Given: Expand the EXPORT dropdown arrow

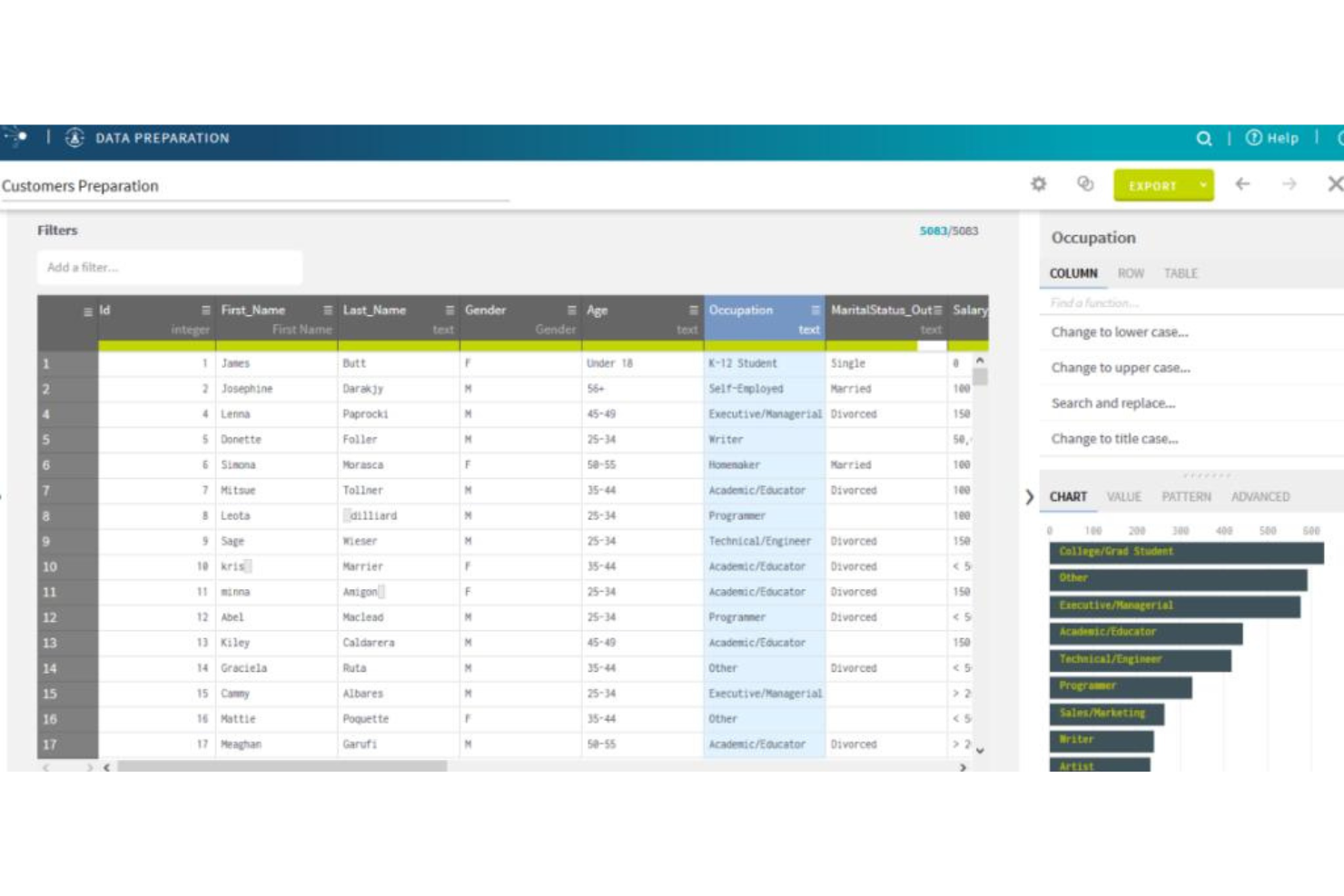Looking at the screenshot, I should tap(1203, 185).
